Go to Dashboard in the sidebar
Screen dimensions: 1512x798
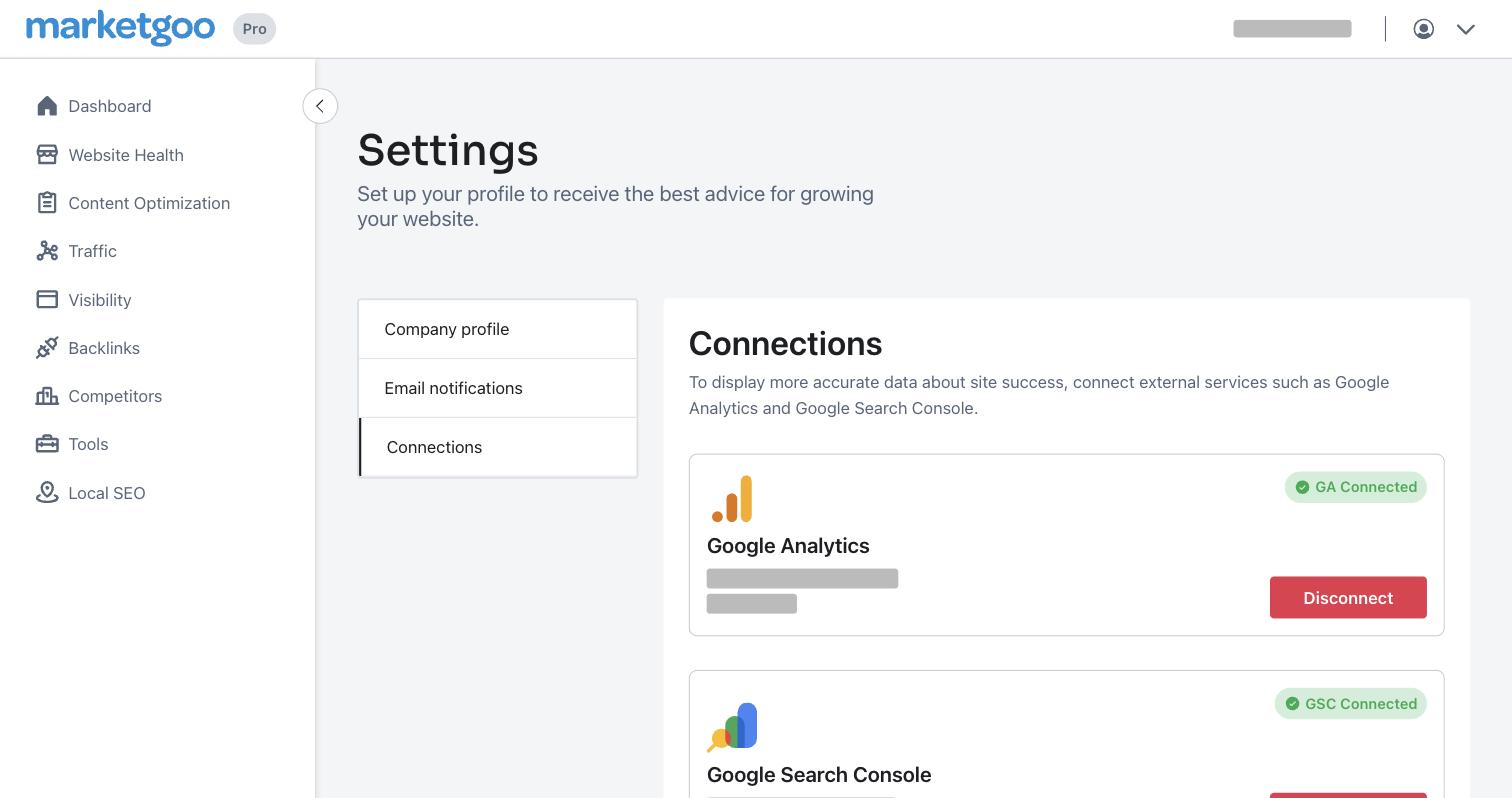point(110,106)
